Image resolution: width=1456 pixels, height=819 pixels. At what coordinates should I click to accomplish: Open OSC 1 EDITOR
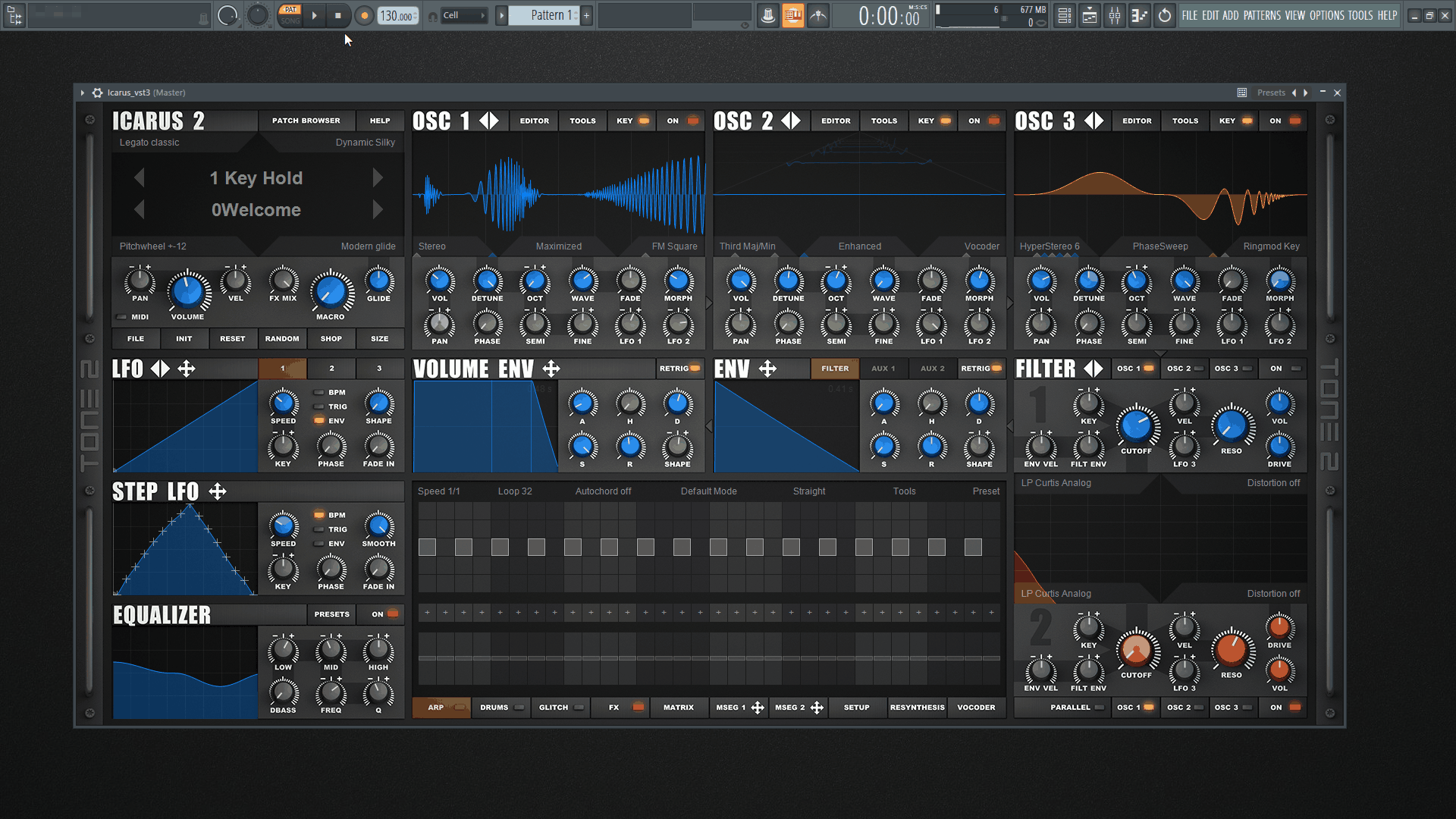[x=535, y=121]
